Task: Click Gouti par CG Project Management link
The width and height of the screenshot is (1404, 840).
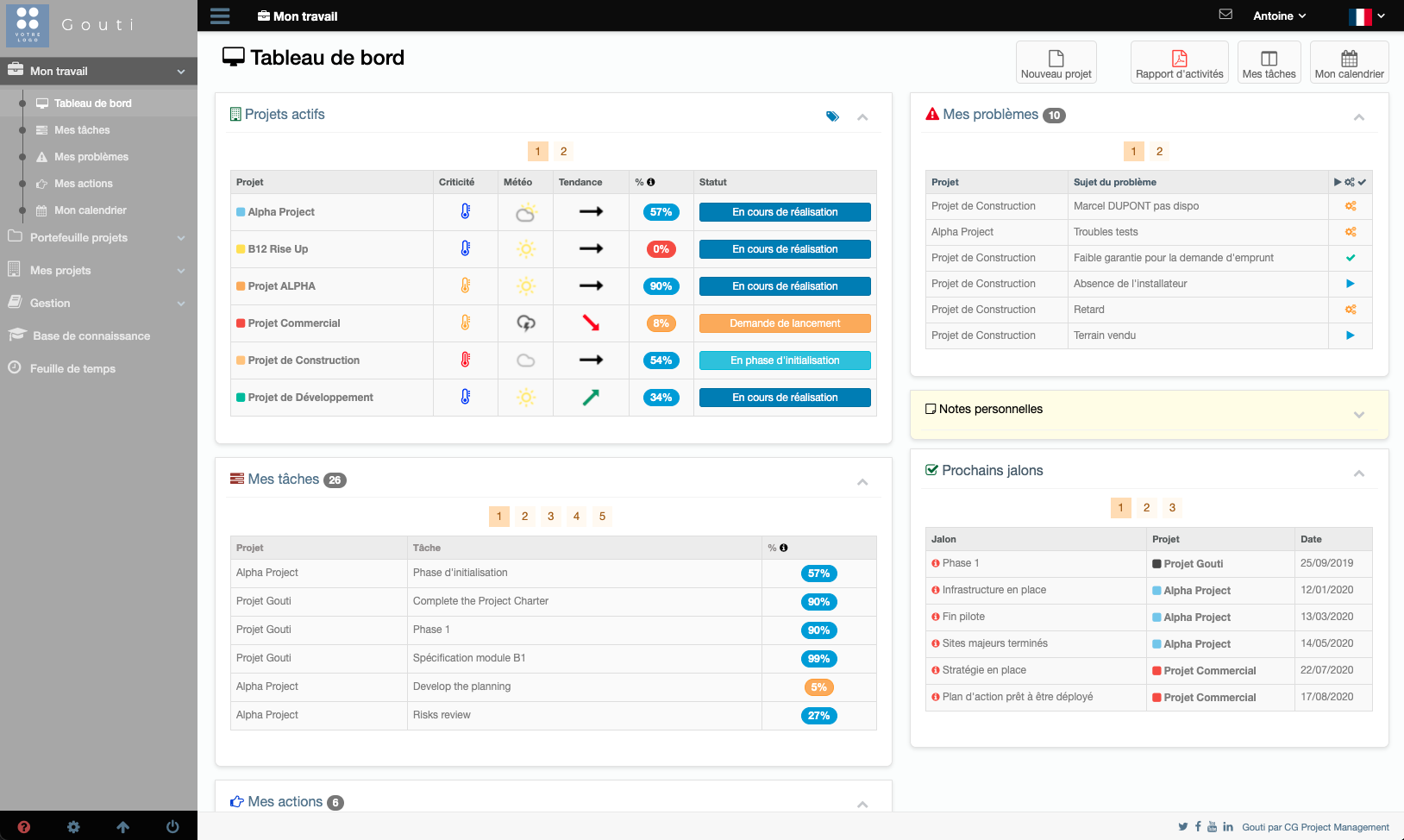Action: coord(1314,826)
